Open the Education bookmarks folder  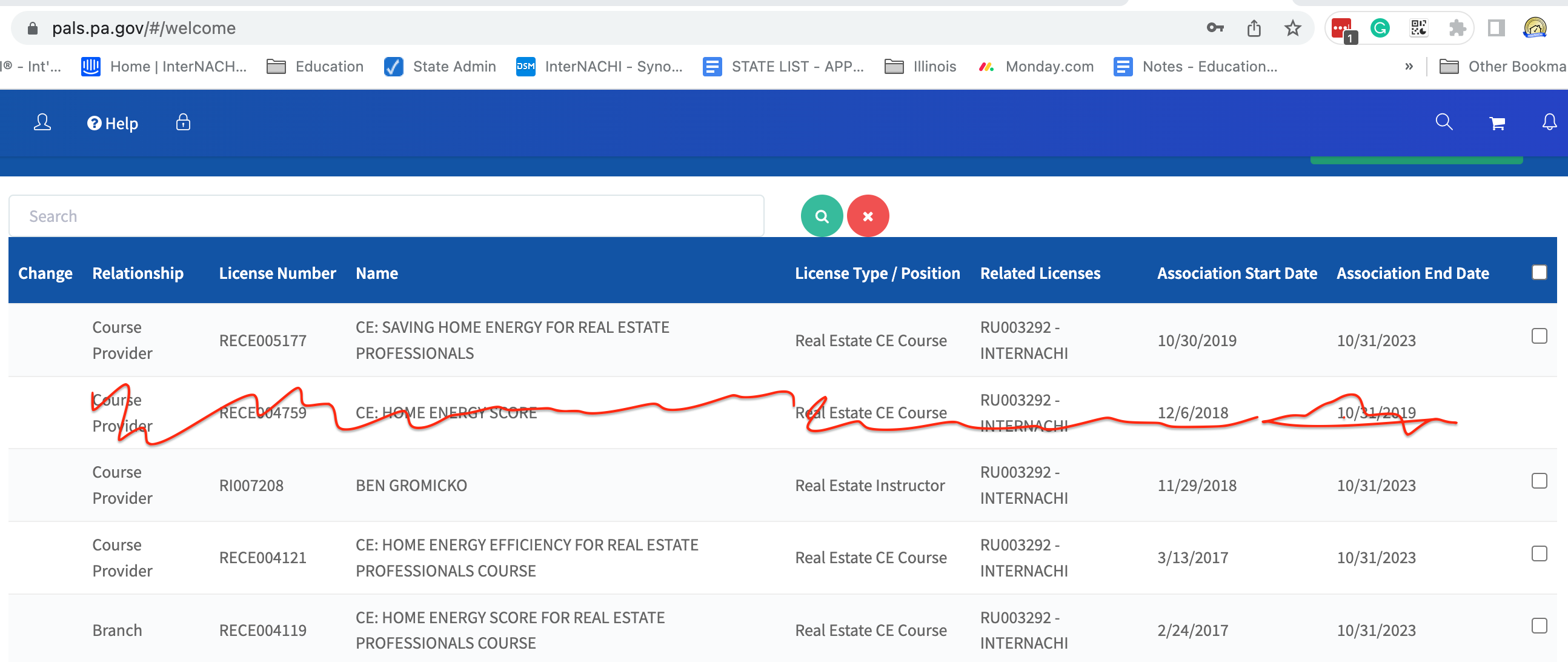pos(315,67)
